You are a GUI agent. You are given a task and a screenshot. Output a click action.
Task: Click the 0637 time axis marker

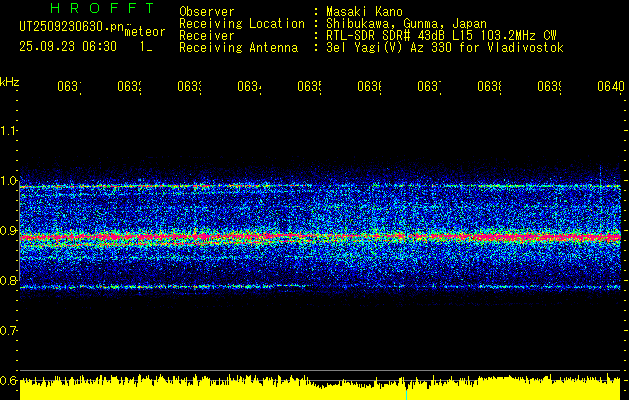tap(429, 87)
